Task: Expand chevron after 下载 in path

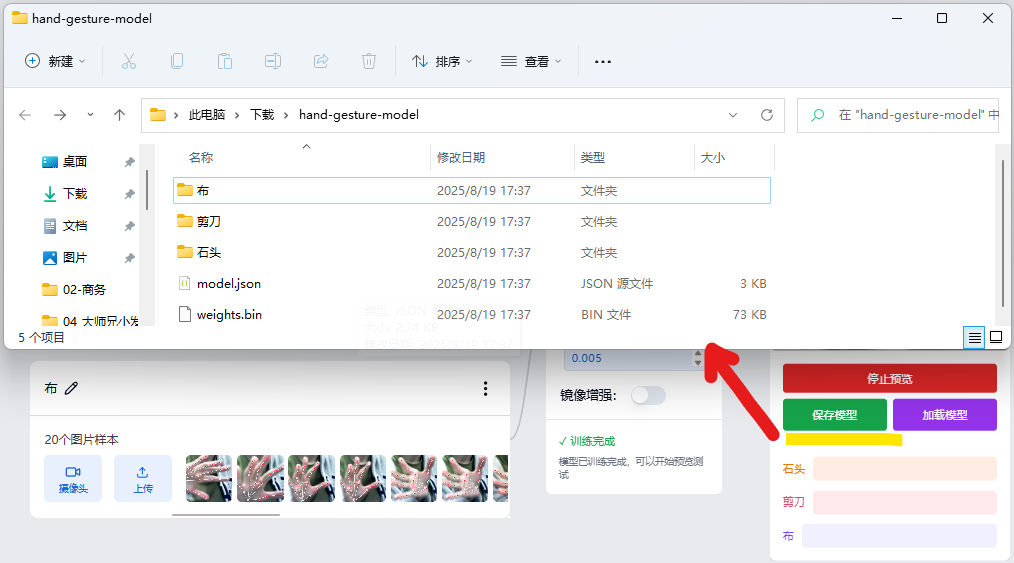Action: [286, 115]
